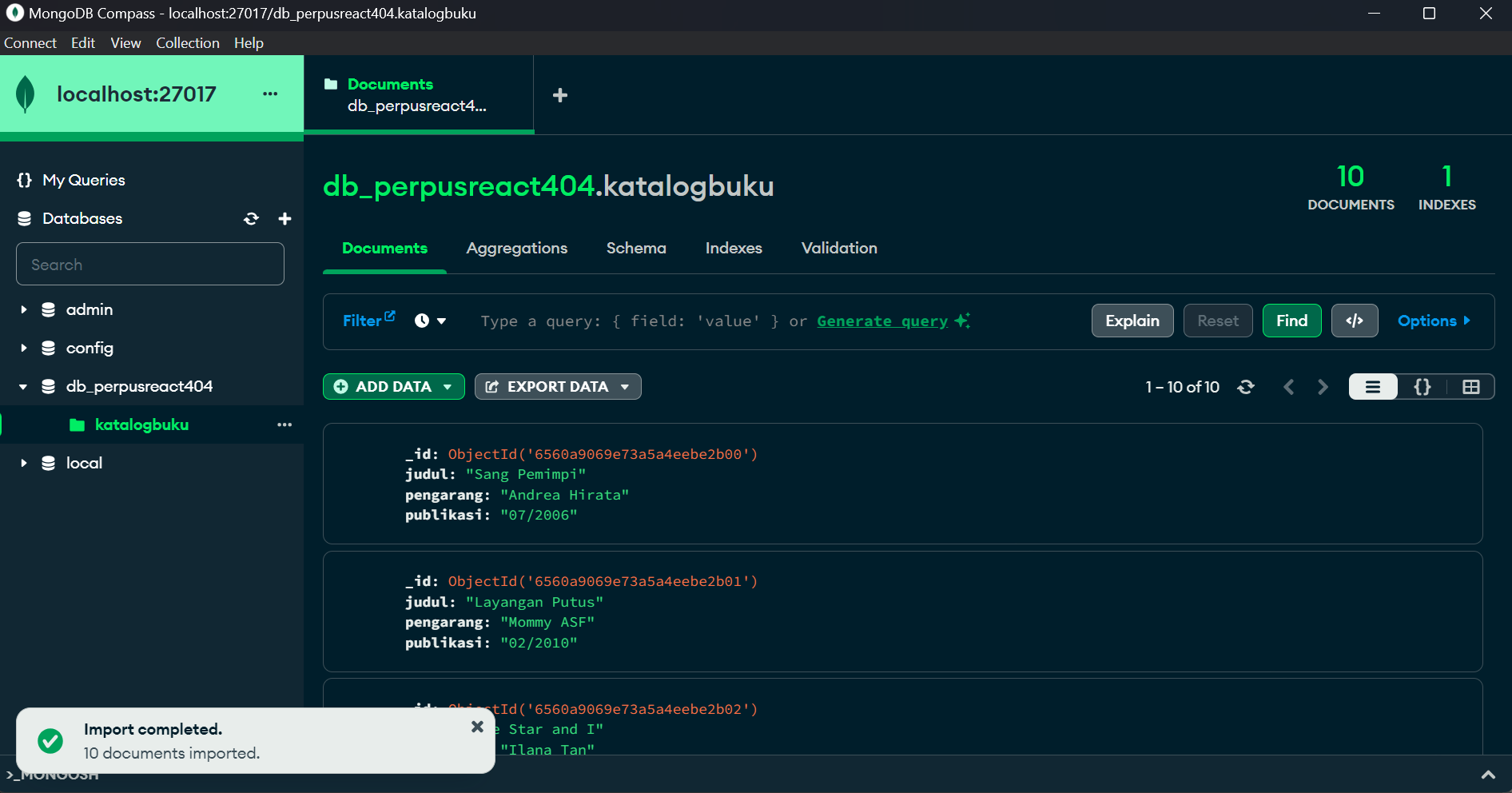
Task: Expand the MongoSH shell panel chevron
Action: pyautogui.click(x=1488, y=775)
